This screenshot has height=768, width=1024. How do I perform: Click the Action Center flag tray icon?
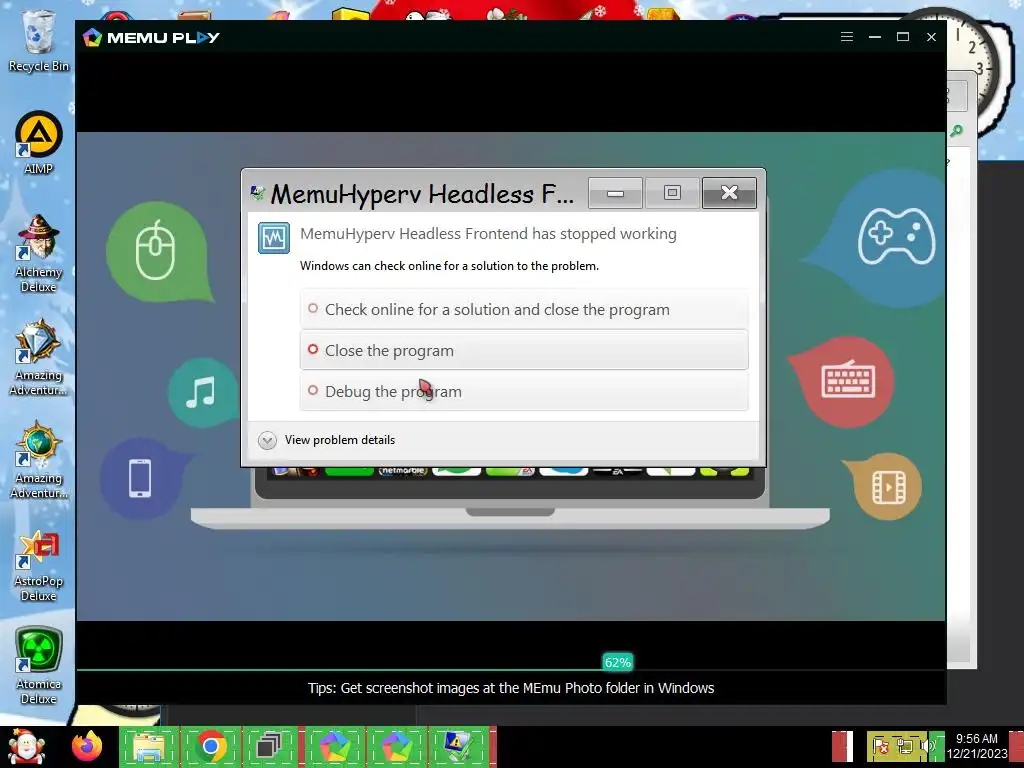click(x=880, y=746)
